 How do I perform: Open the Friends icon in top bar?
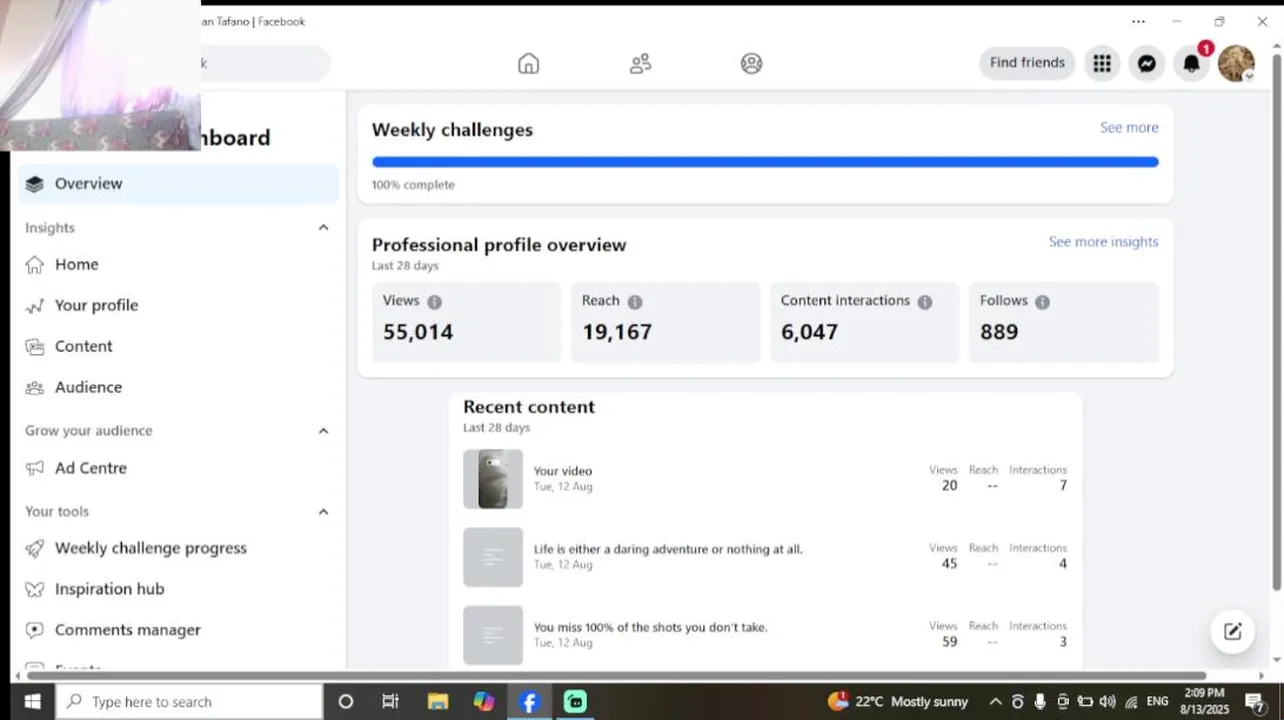[640, 63]
